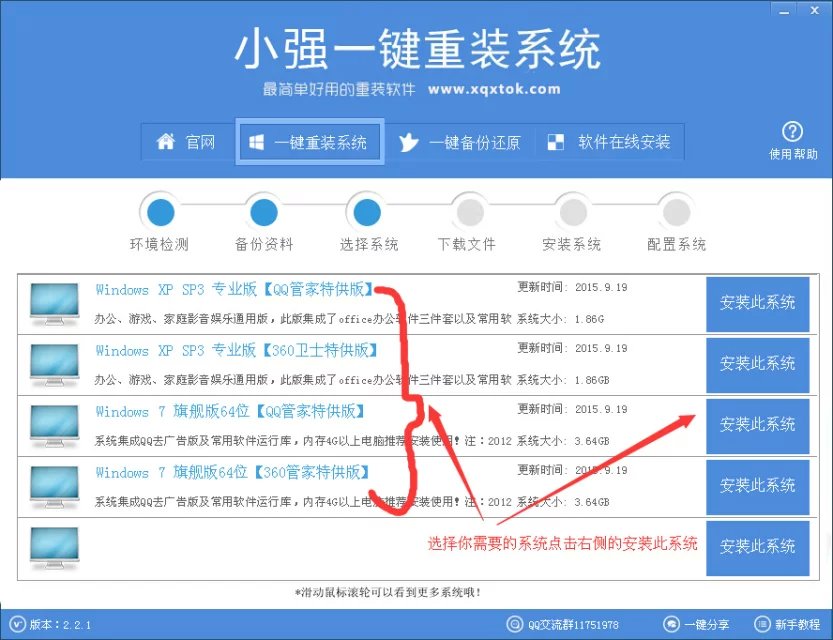Image resolution: width=833 pixels, height=640 pixels.
Task: Click the 备份资料 step circle icon
Action: coord(263,212)
